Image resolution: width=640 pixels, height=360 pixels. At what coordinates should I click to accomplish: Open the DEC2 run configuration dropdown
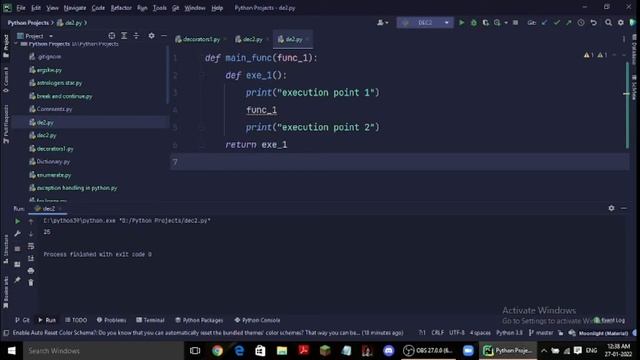pos(424,22)
